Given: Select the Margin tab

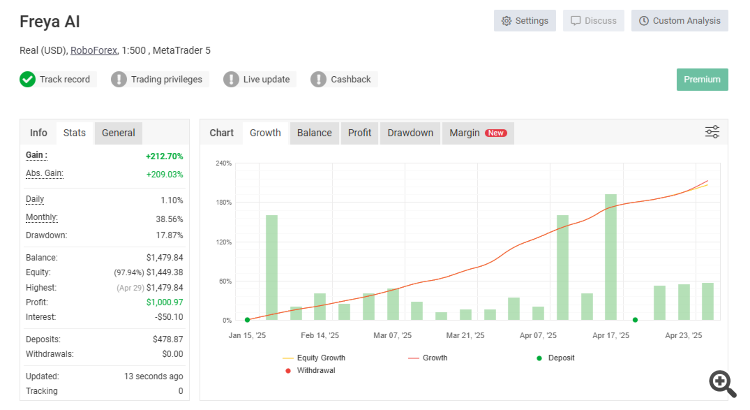Looking at the screenshot, I should (x=478, y=133).
